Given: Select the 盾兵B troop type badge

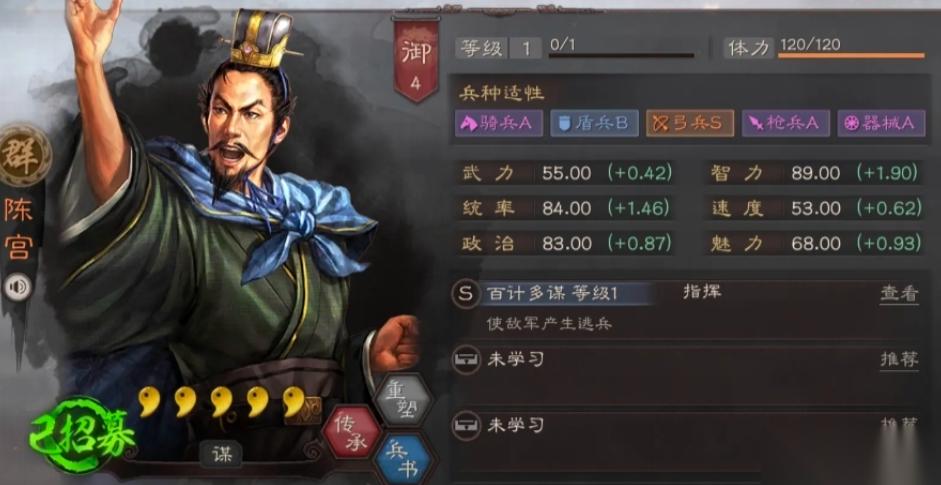Looking at the screenshot, I should (x=594, y=123).
